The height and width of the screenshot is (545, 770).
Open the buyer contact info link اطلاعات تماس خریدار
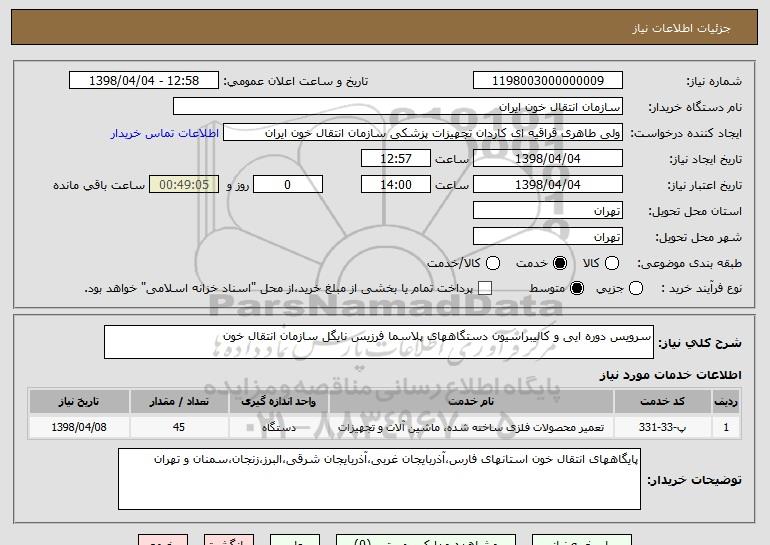(x=165, y=134)
